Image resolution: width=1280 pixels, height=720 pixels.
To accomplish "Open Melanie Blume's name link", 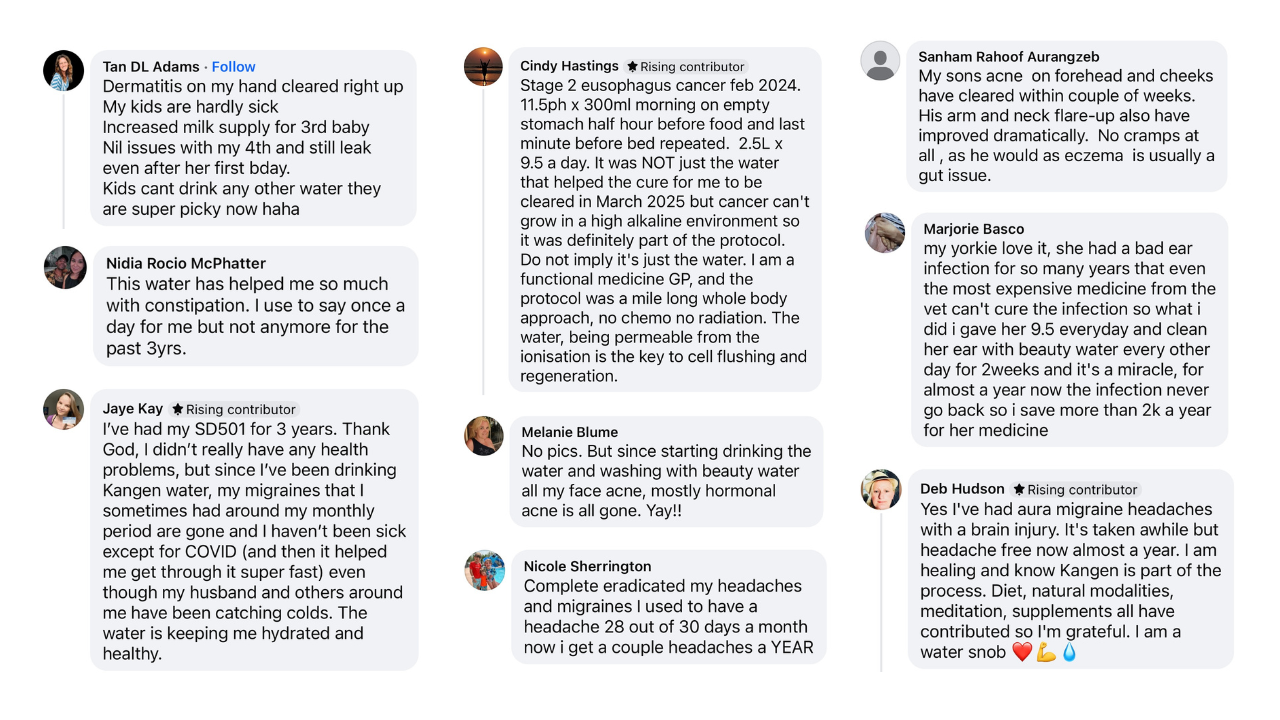I will [569, 432].
